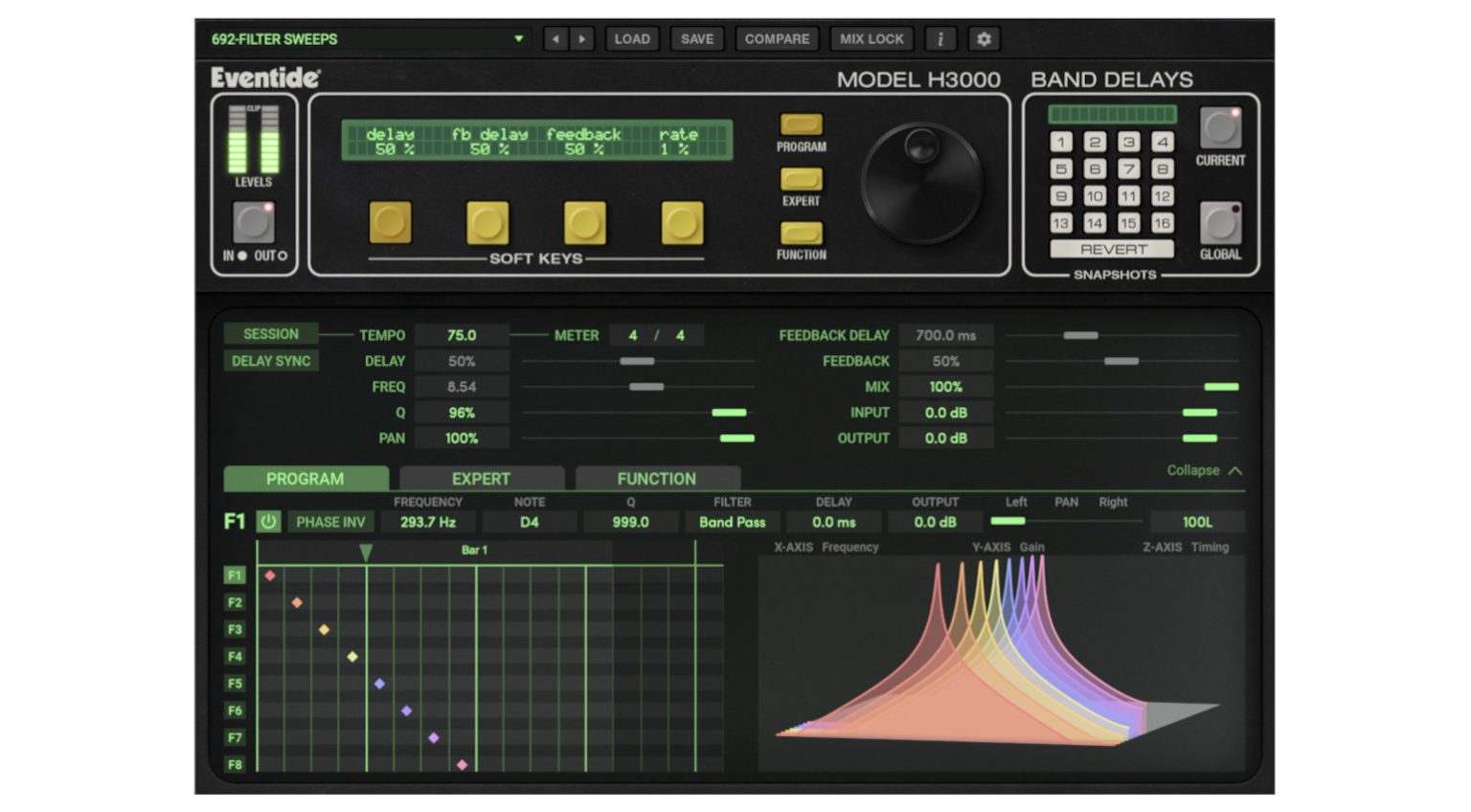Click the large data wheel knob

922,180
